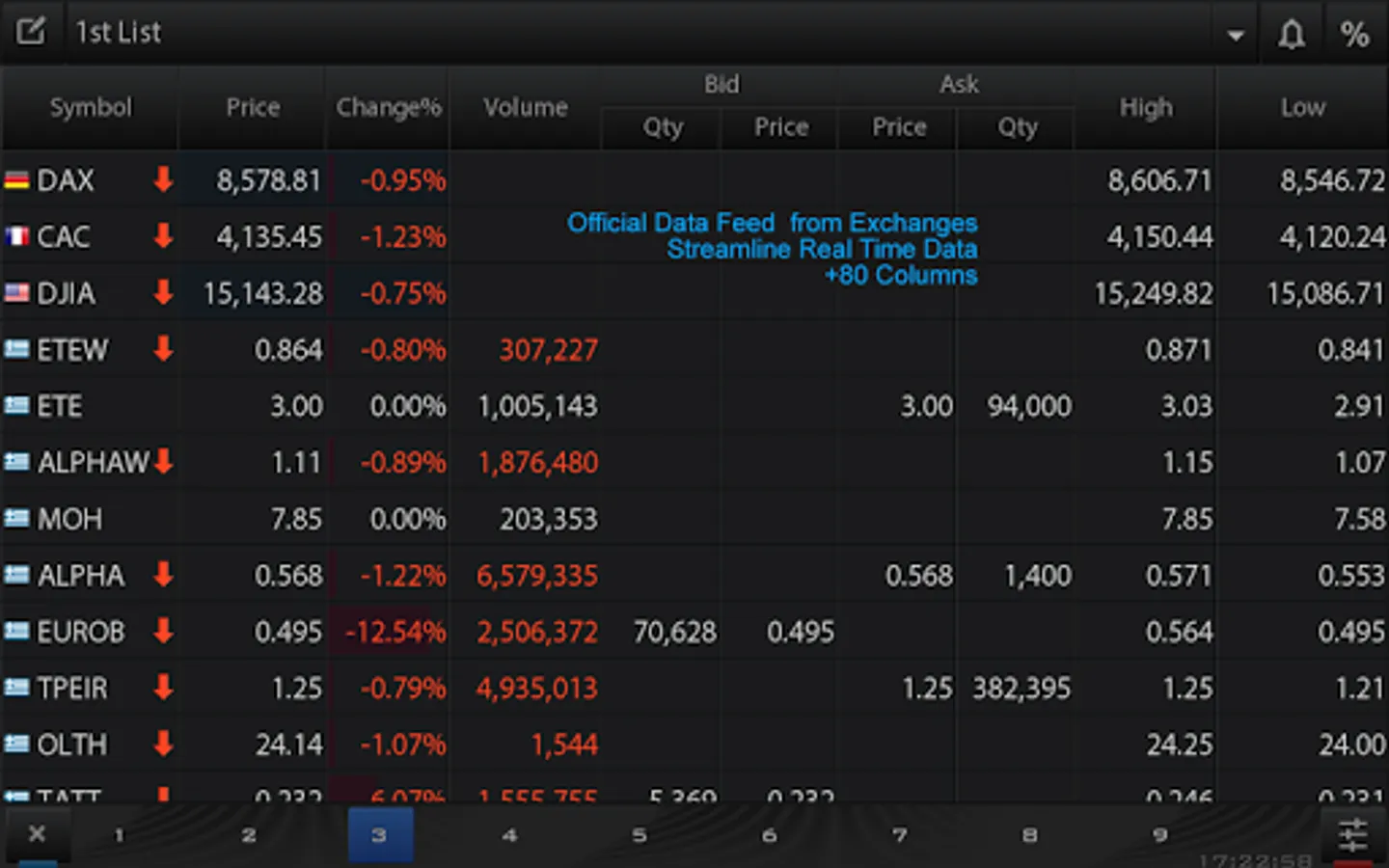This screenshot has width=1389, height=868.
Task: Sort by the Change% column header
Action: pyautogui.click(x=388, y=107)
